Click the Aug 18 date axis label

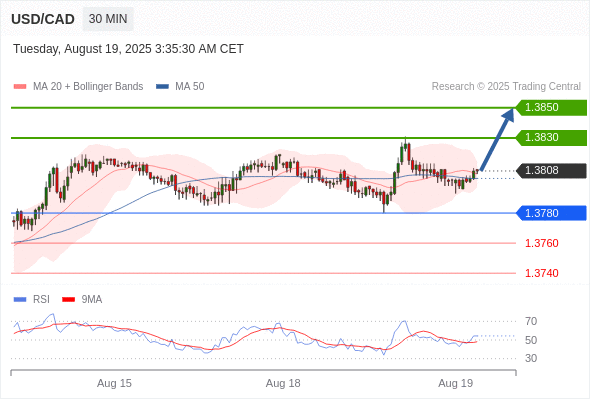tap(283, 383)
